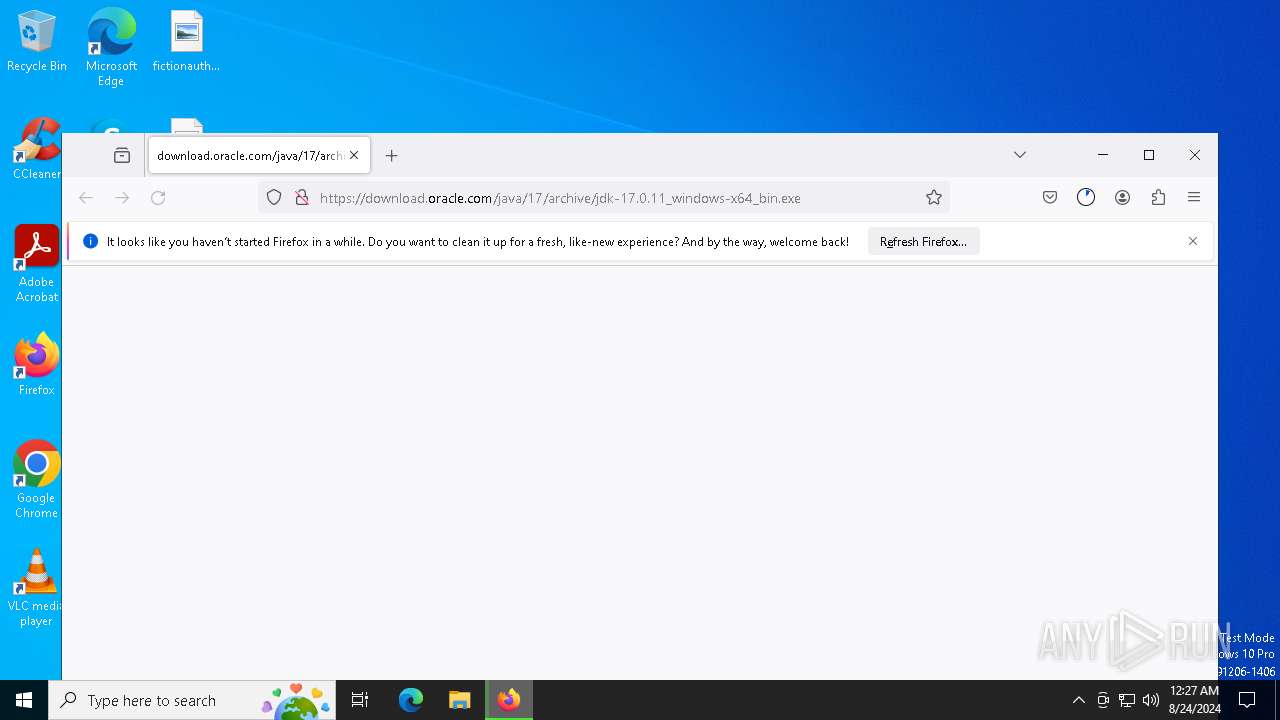The height and width of the screenshot is (720, 1280).
Task: Close the download.oracle.com tab
Action: click(x=354, y=155)
